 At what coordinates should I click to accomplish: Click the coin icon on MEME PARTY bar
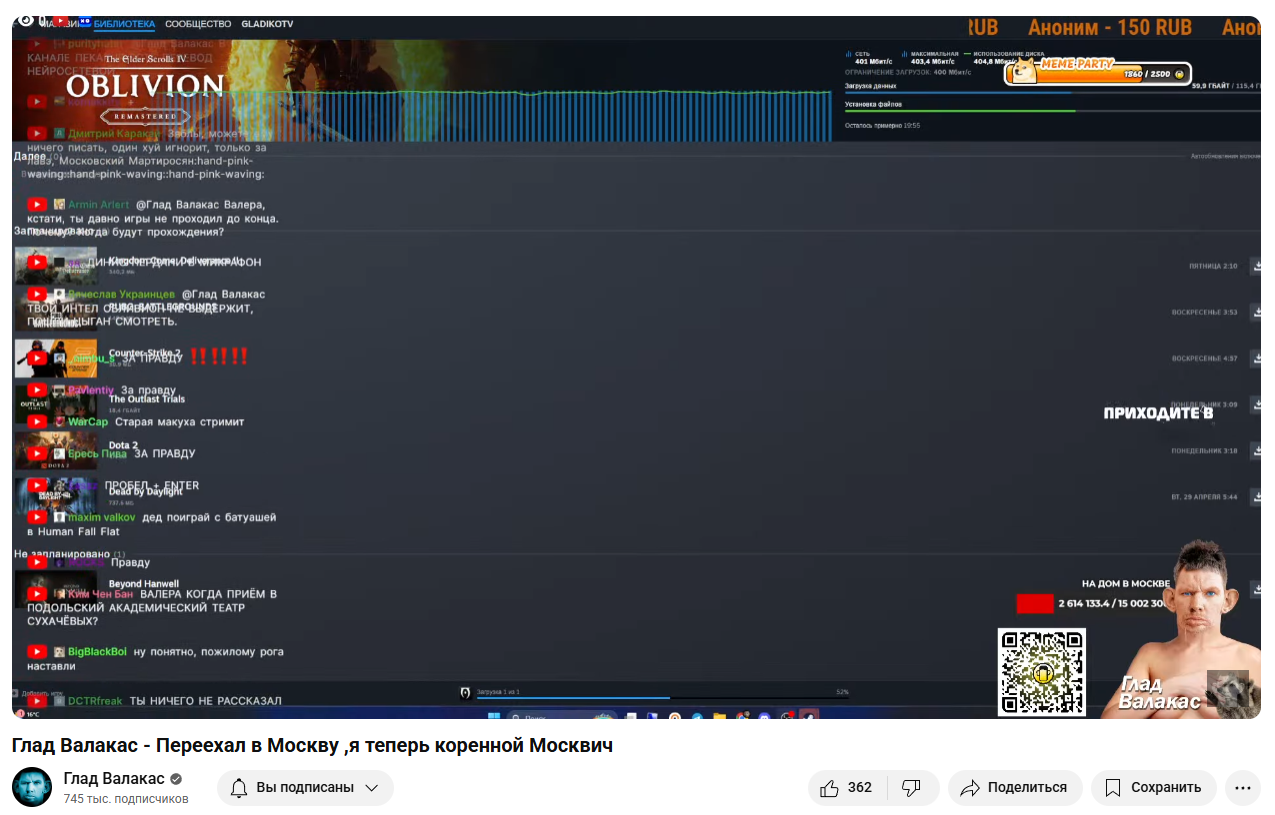[x=1180, y=75]
